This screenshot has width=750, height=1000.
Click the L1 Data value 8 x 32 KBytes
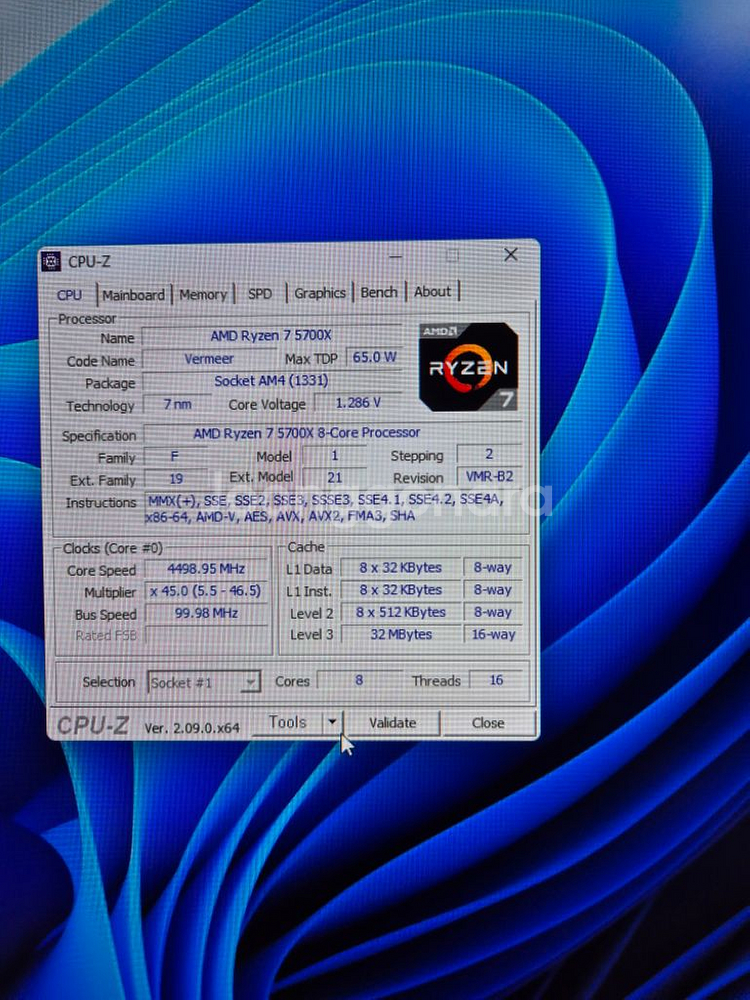(401, 568)
